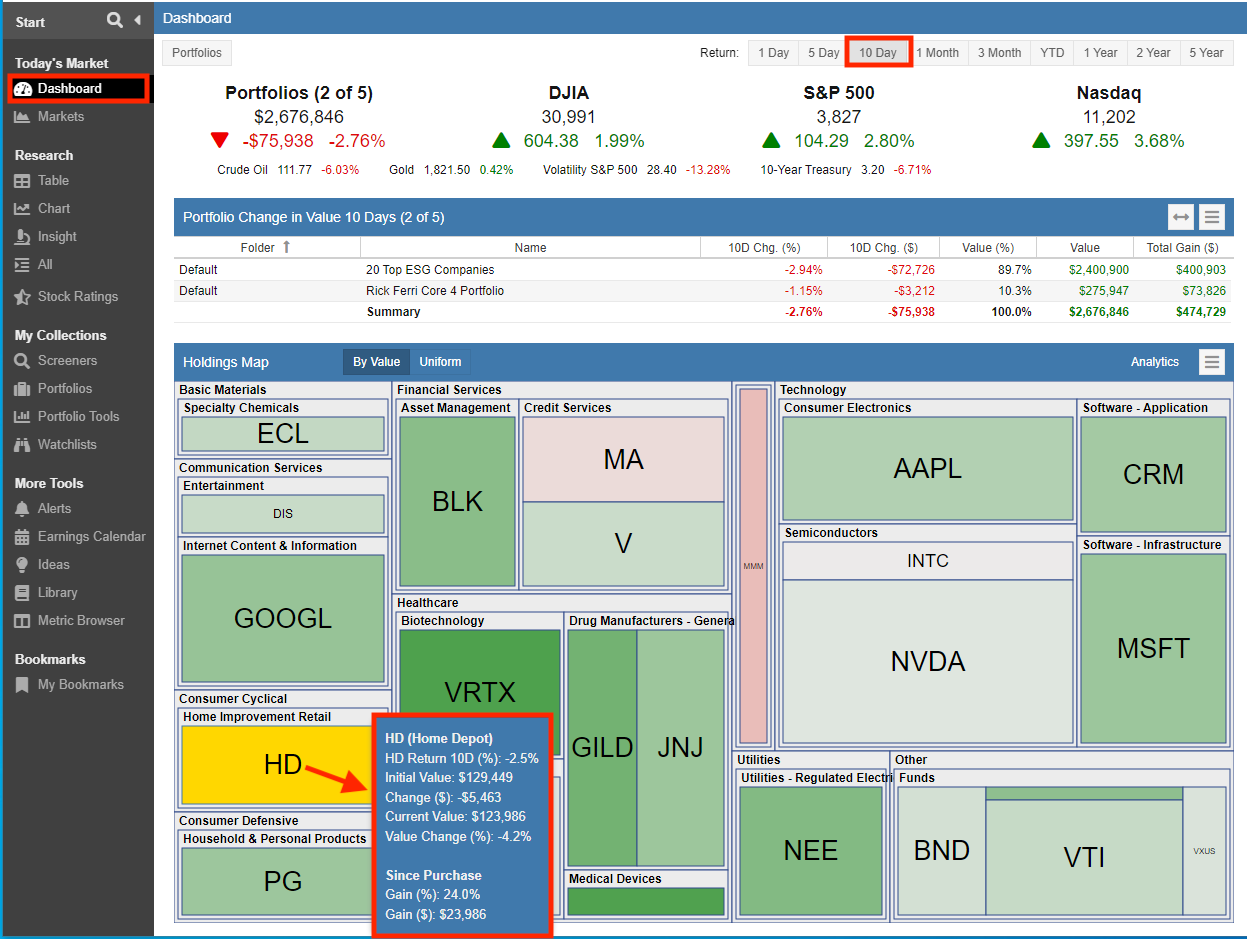Select the GOOGL tile in the holdings map
This screenshot has width=1247, height=939.
(x=283, y=618)
